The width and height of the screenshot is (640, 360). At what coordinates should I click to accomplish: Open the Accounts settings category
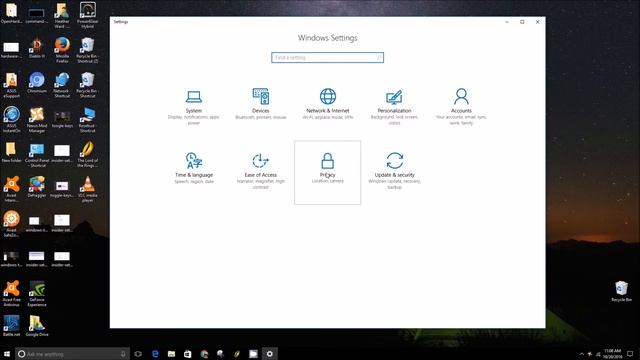point(461,107)
